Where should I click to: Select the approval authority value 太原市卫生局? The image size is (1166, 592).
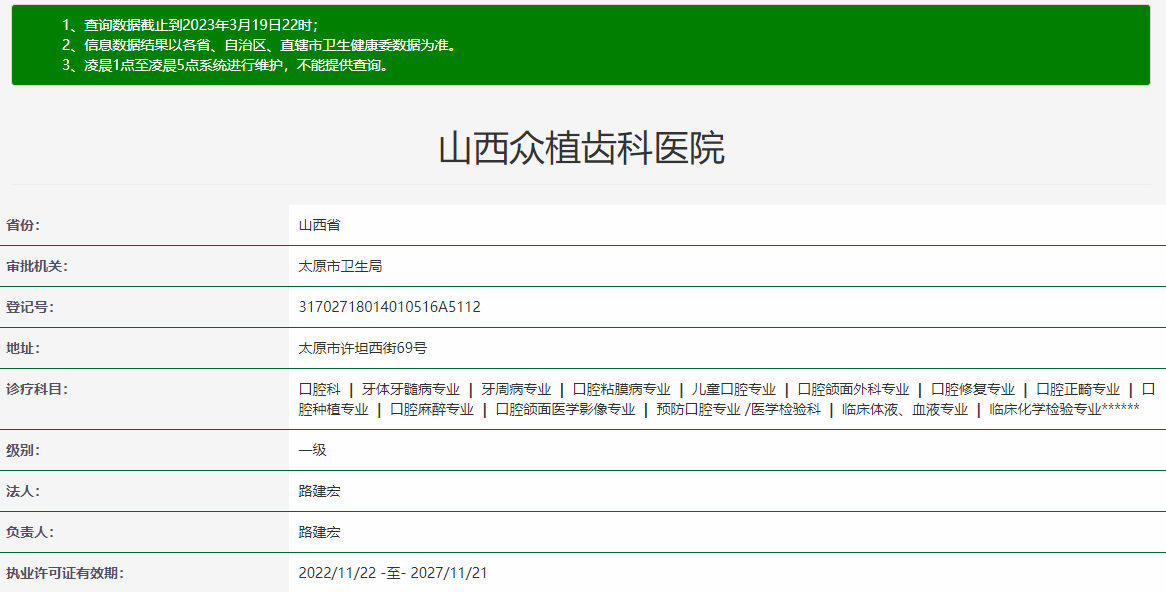pyautogui.click(x=340, y=266)
